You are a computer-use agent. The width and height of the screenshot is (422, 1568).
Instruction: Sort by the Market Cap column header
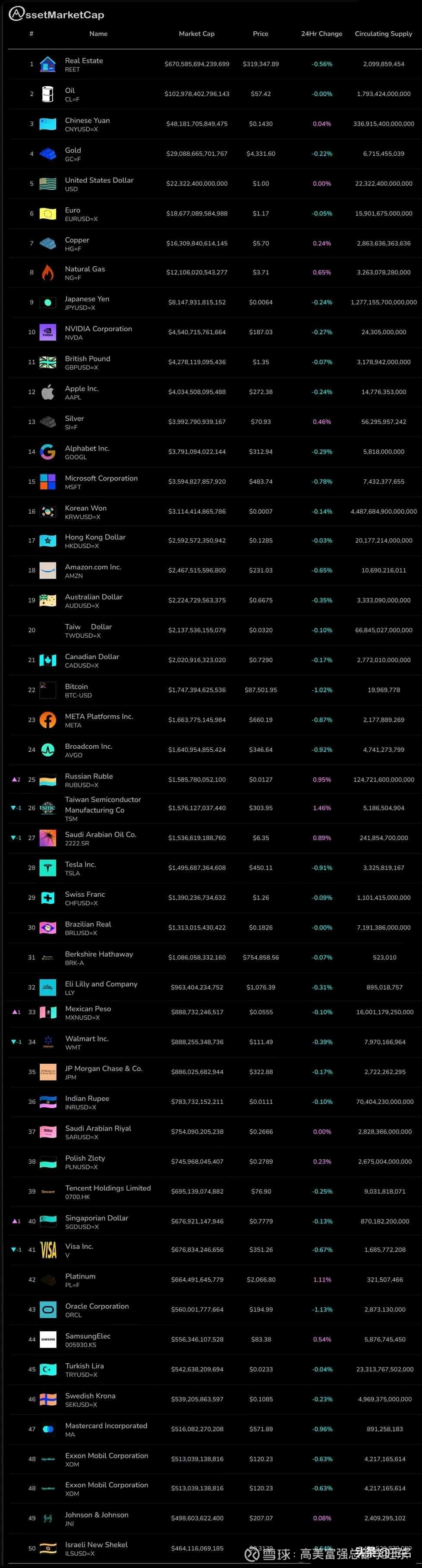pos(196,34)
